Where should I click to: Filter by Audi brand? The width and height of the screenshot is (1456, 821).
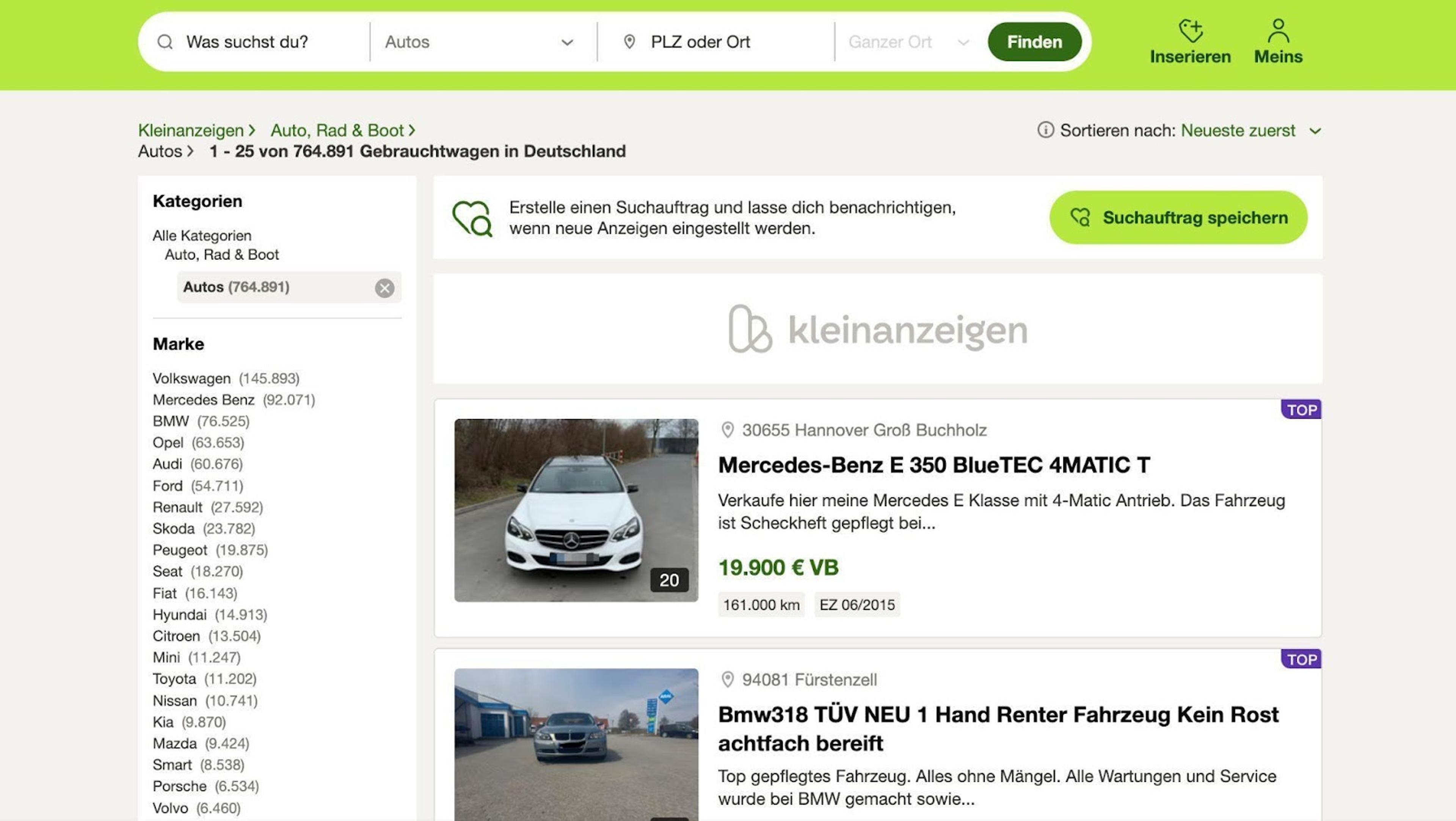[x=167, y=464]
